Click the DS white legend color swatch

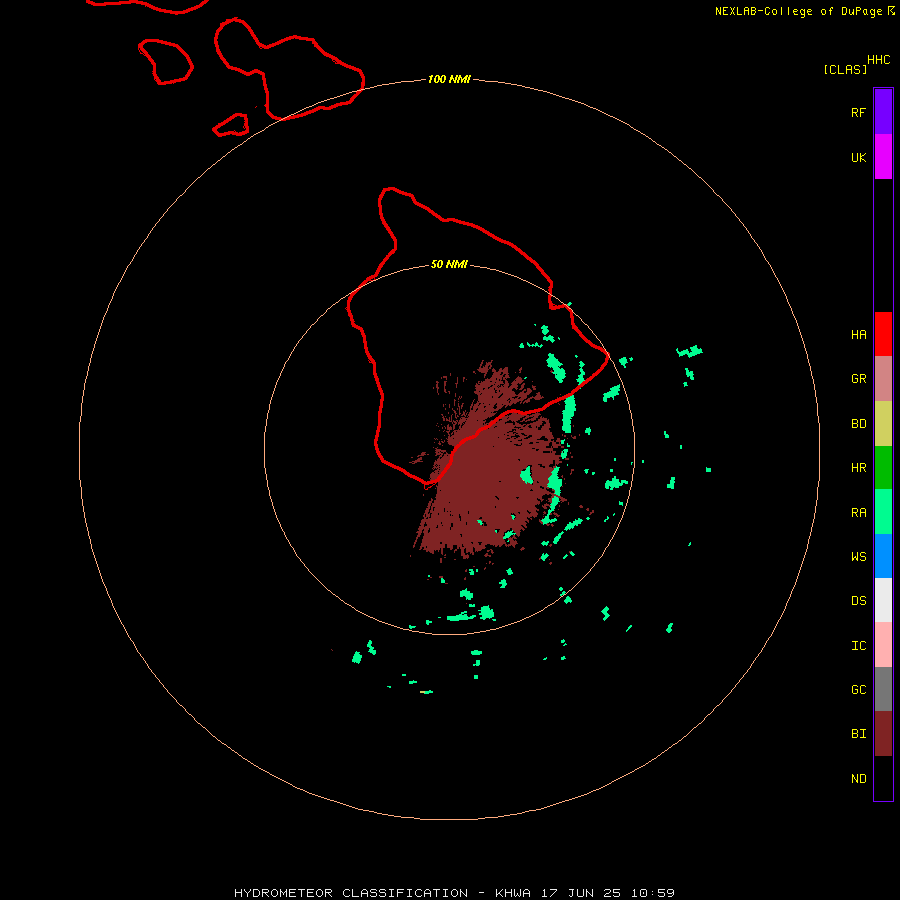(x=883, y=600)
